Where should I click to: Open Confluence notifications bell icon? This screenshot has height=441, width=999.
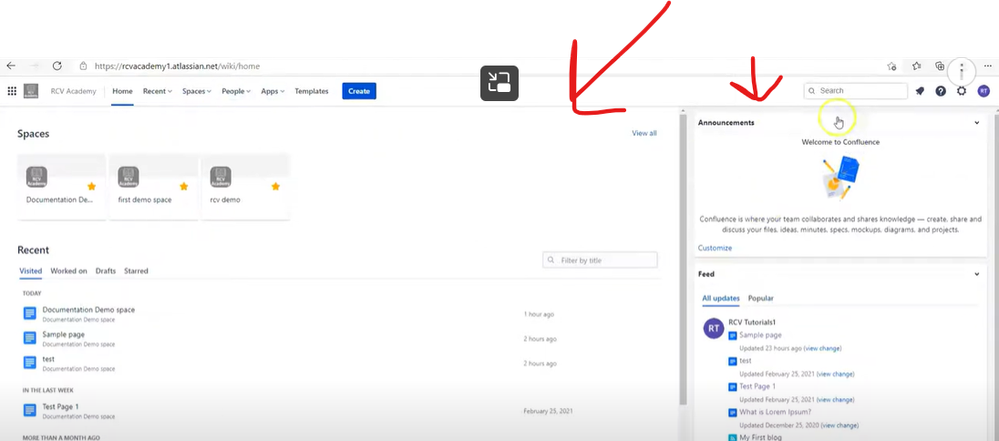(919, 91)
